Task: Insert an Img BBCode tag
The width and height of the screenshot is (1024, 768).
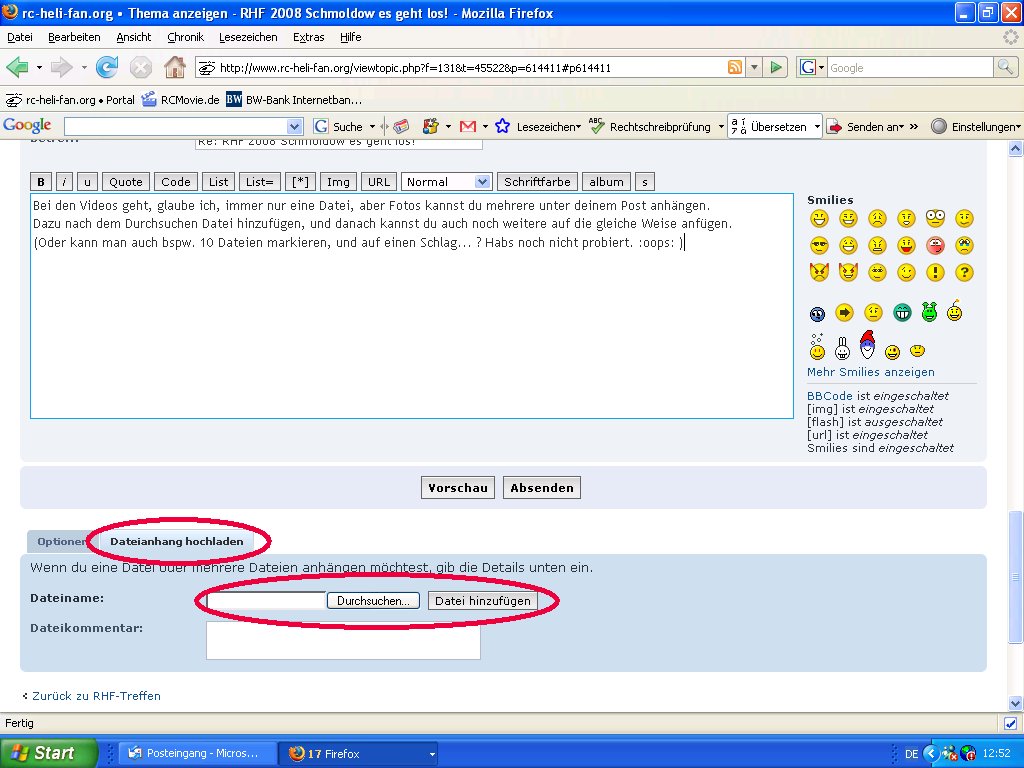Action: coord(338,182)
